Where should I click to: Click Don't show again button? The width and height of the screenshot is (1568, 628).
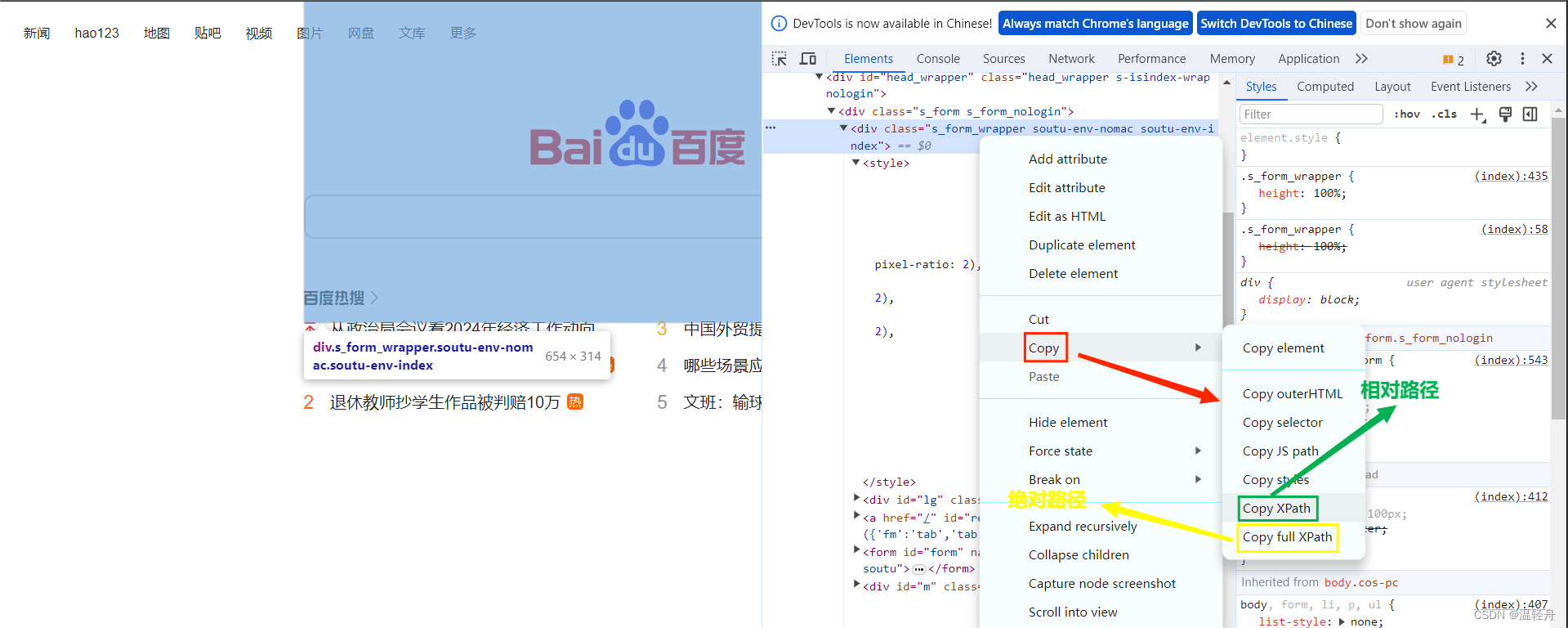[x=1414, y=24]
